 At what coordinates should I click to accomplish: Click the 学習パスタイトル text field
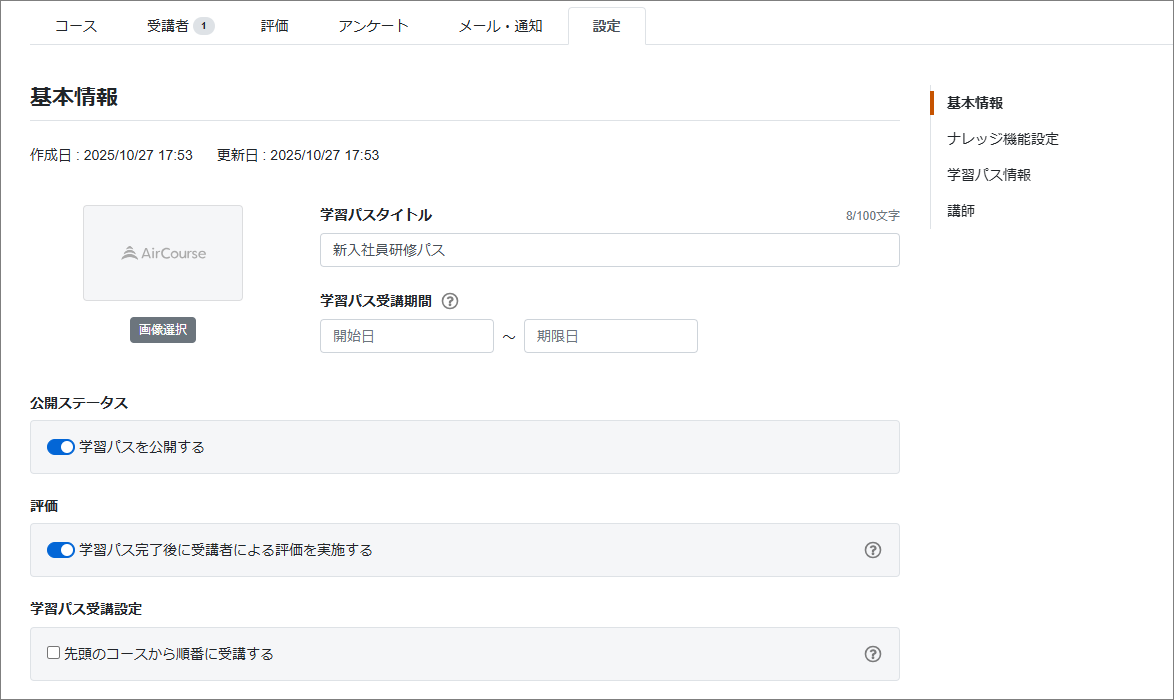coord(609,250)
